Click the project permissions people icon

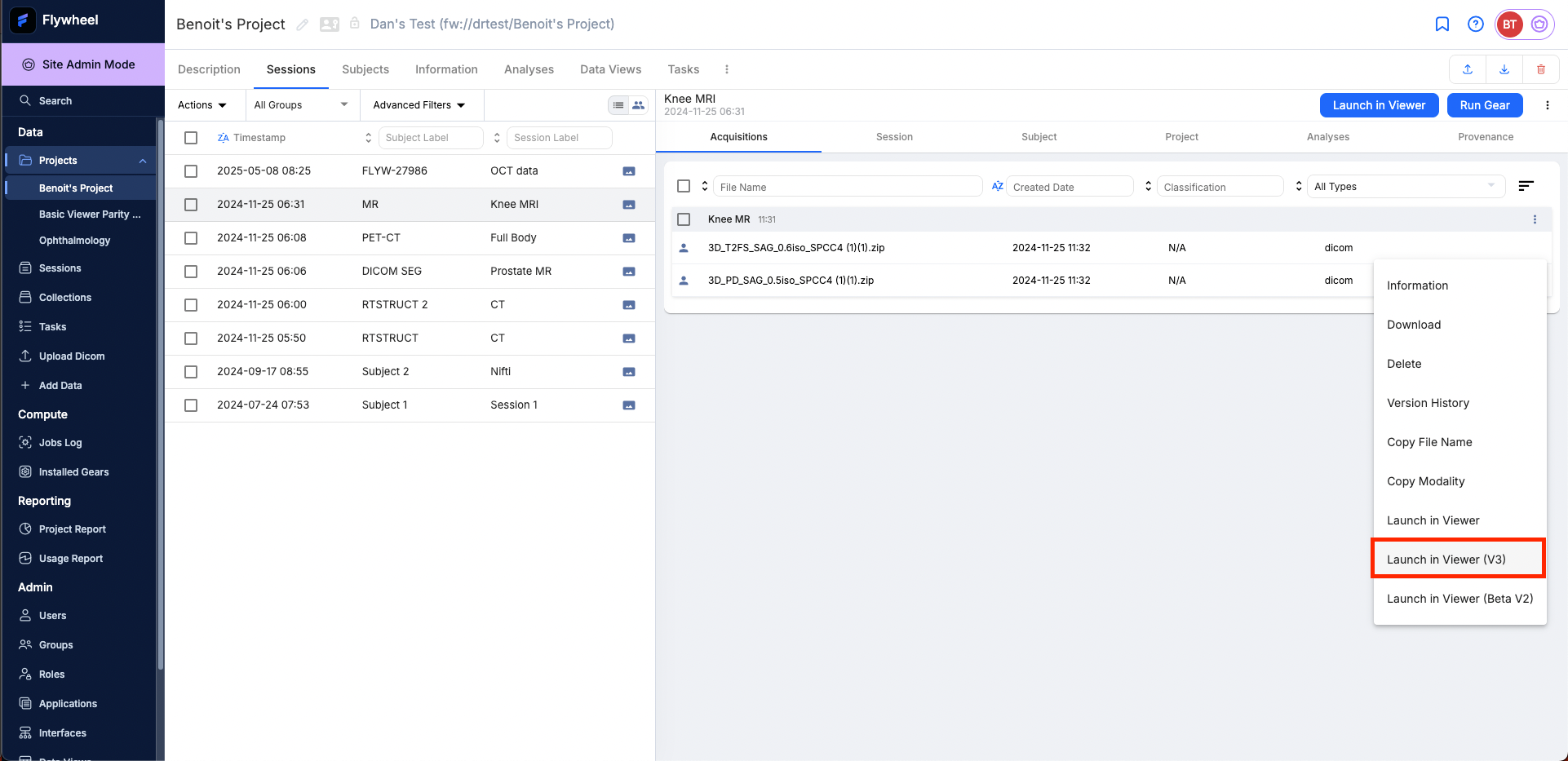pyautogui.click(x=330, y=24)
